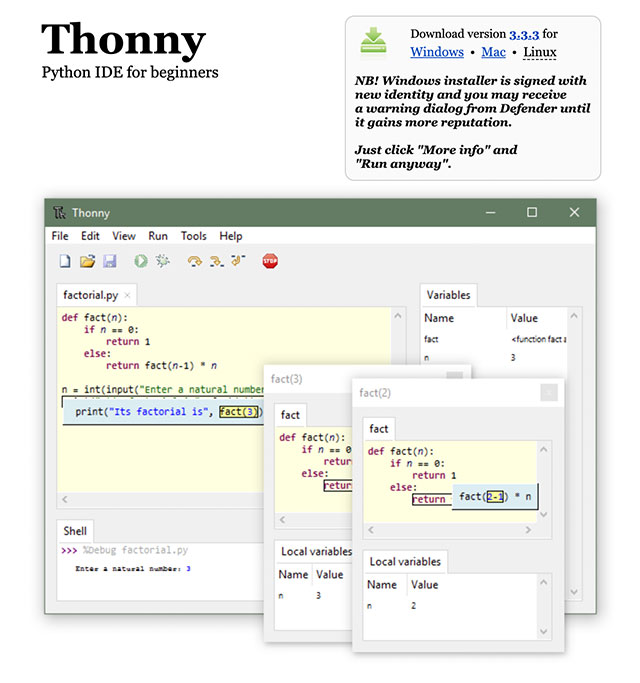Follow the Windows download link
Image resolution: width=640 pixels, height=683 pixels.
pyautogui.click(x=437, y=52)
